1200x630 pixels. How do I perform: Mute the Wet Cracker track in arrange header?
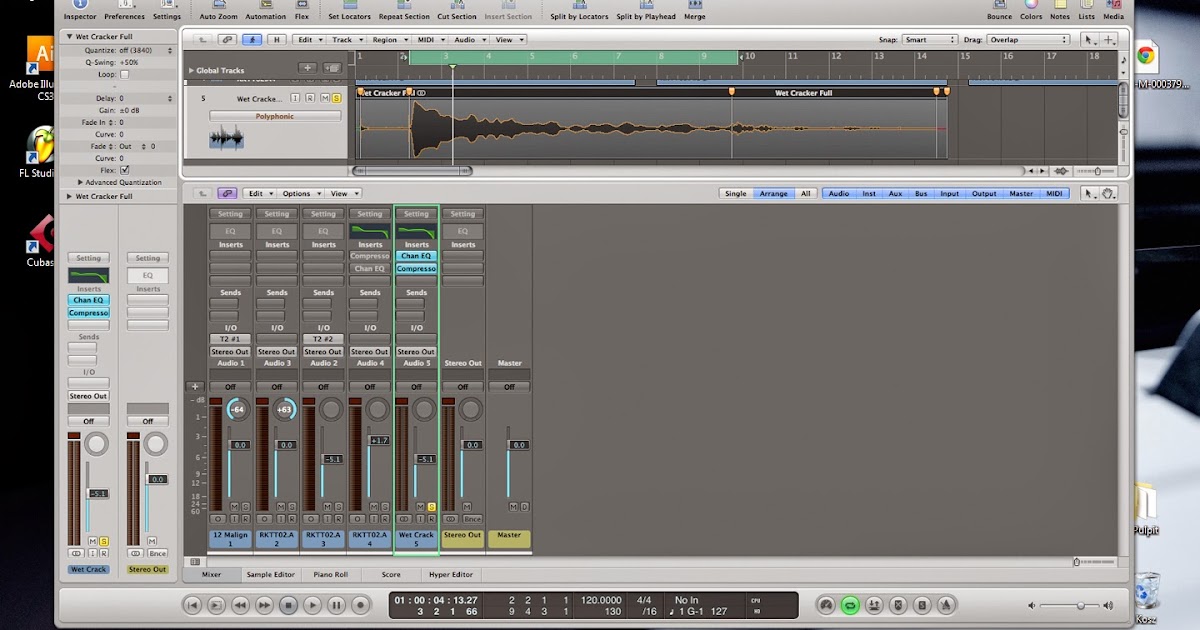[324, 98]
